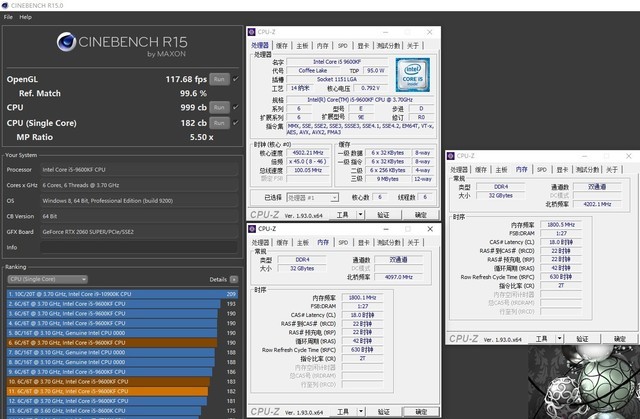The image size is (640, 419).
Task: Click the Cinebench icon in the title bar
Action: (x=5, y=5)
